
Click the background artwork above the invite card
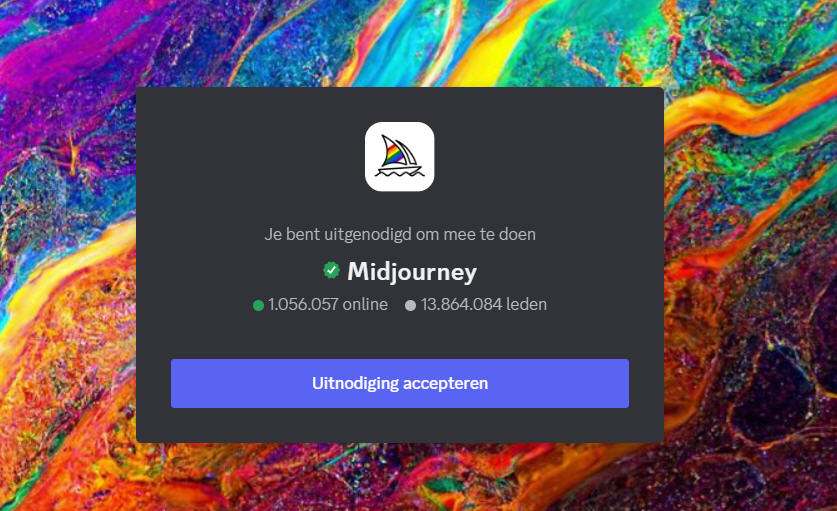click(x=400, y=43)
